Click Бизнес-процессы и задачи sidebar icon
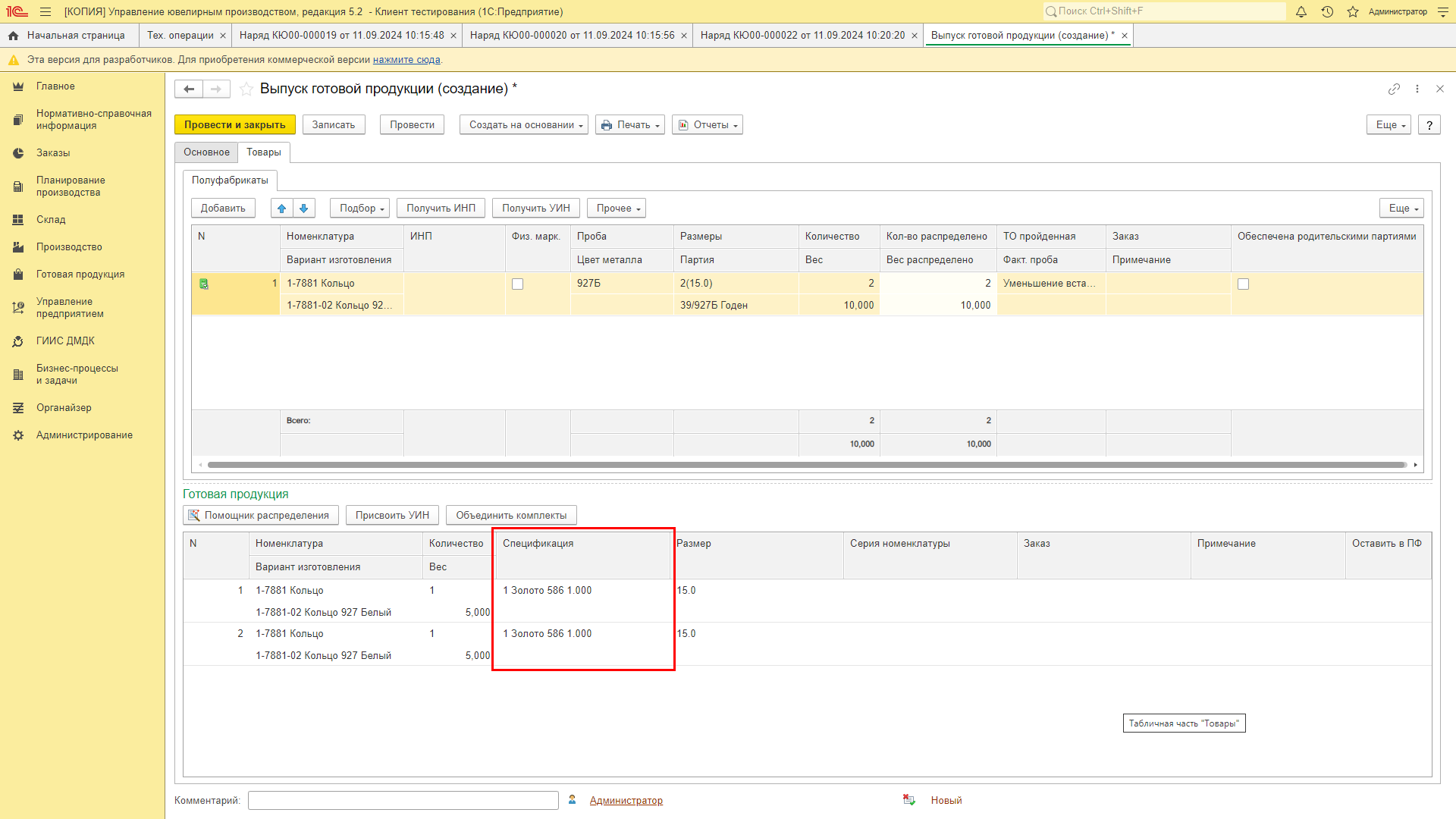The height and width of the screenshot is (819, 1456). click(18, 375)
